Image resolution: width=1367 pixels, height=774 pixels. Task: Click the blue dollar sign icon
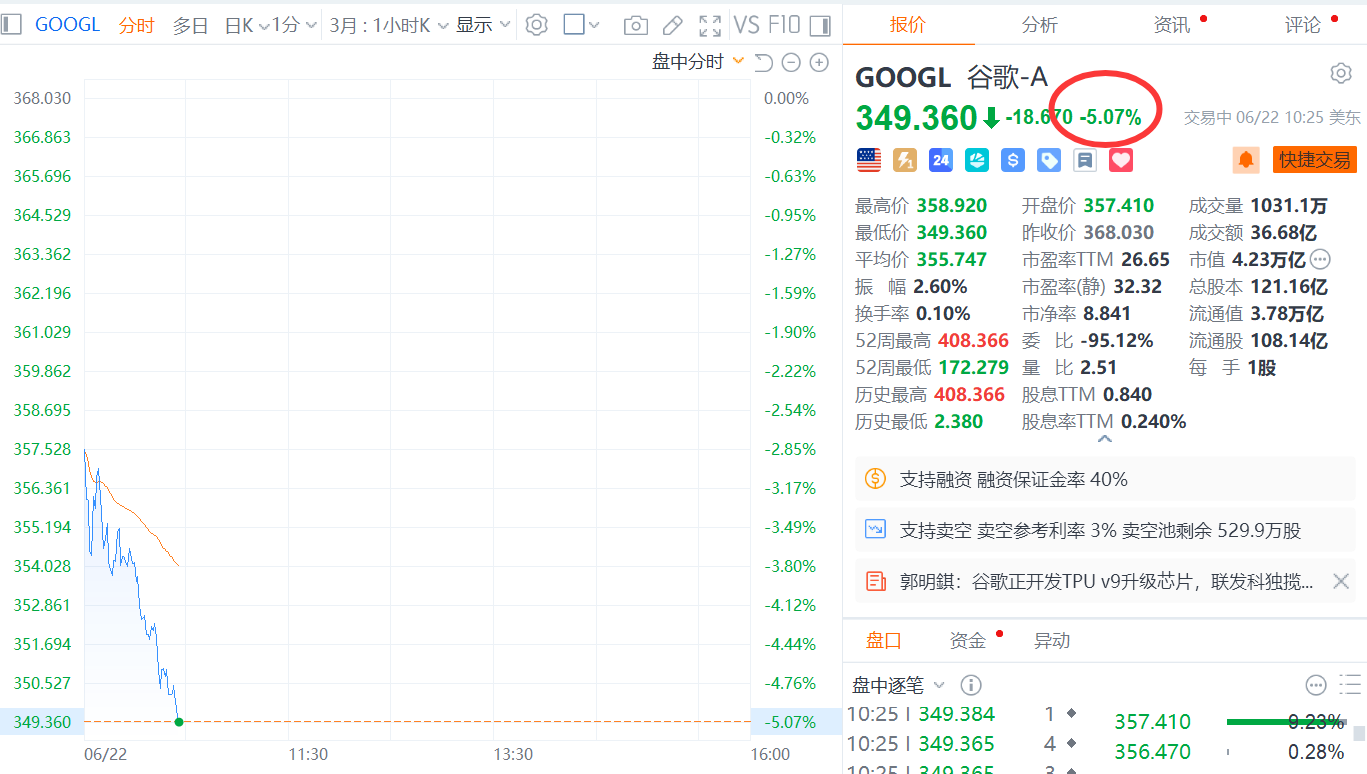pos(1013,159)
